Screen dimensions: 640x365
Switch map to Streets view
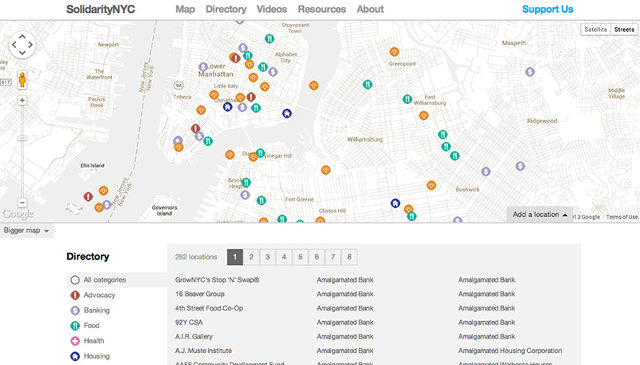624,29
